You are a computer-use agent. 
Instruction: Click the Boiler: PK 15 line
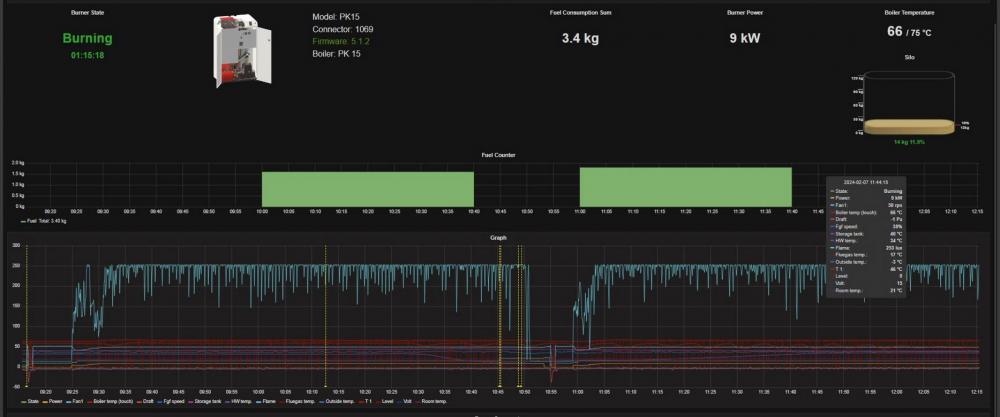(336, 54)
